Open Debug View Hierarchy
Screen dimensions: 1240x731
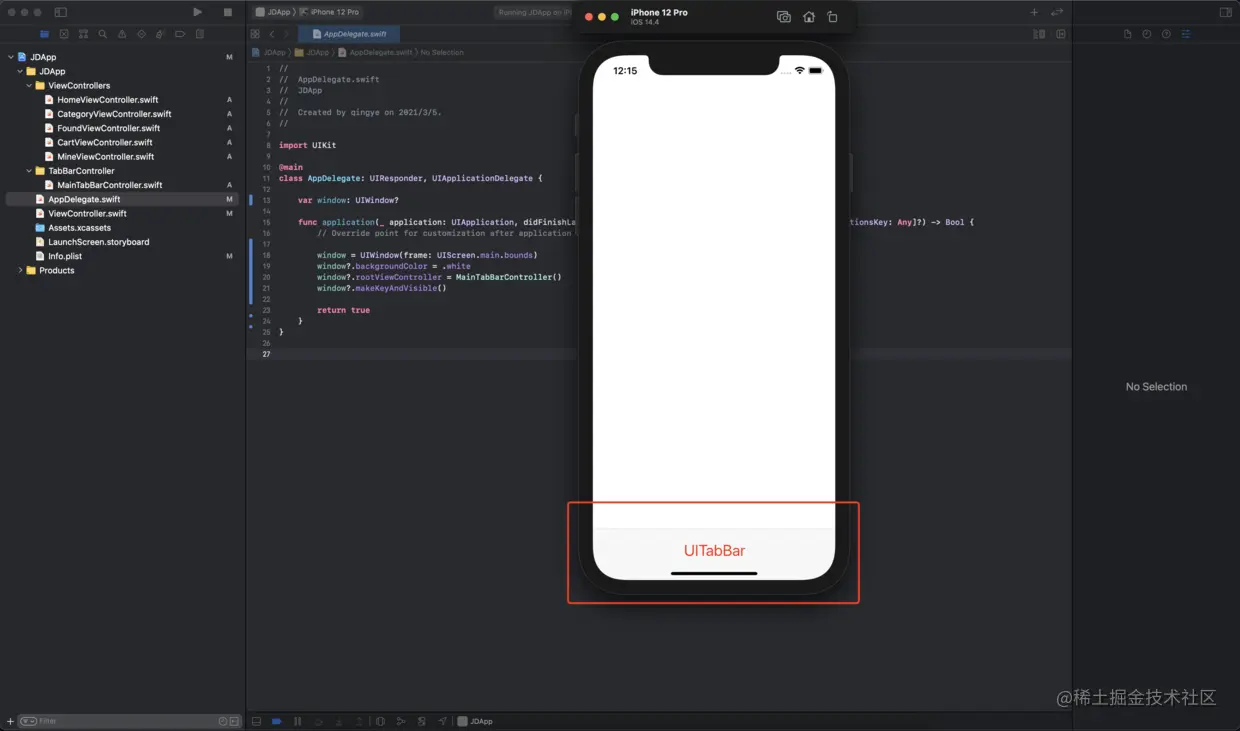coord(380,721)
